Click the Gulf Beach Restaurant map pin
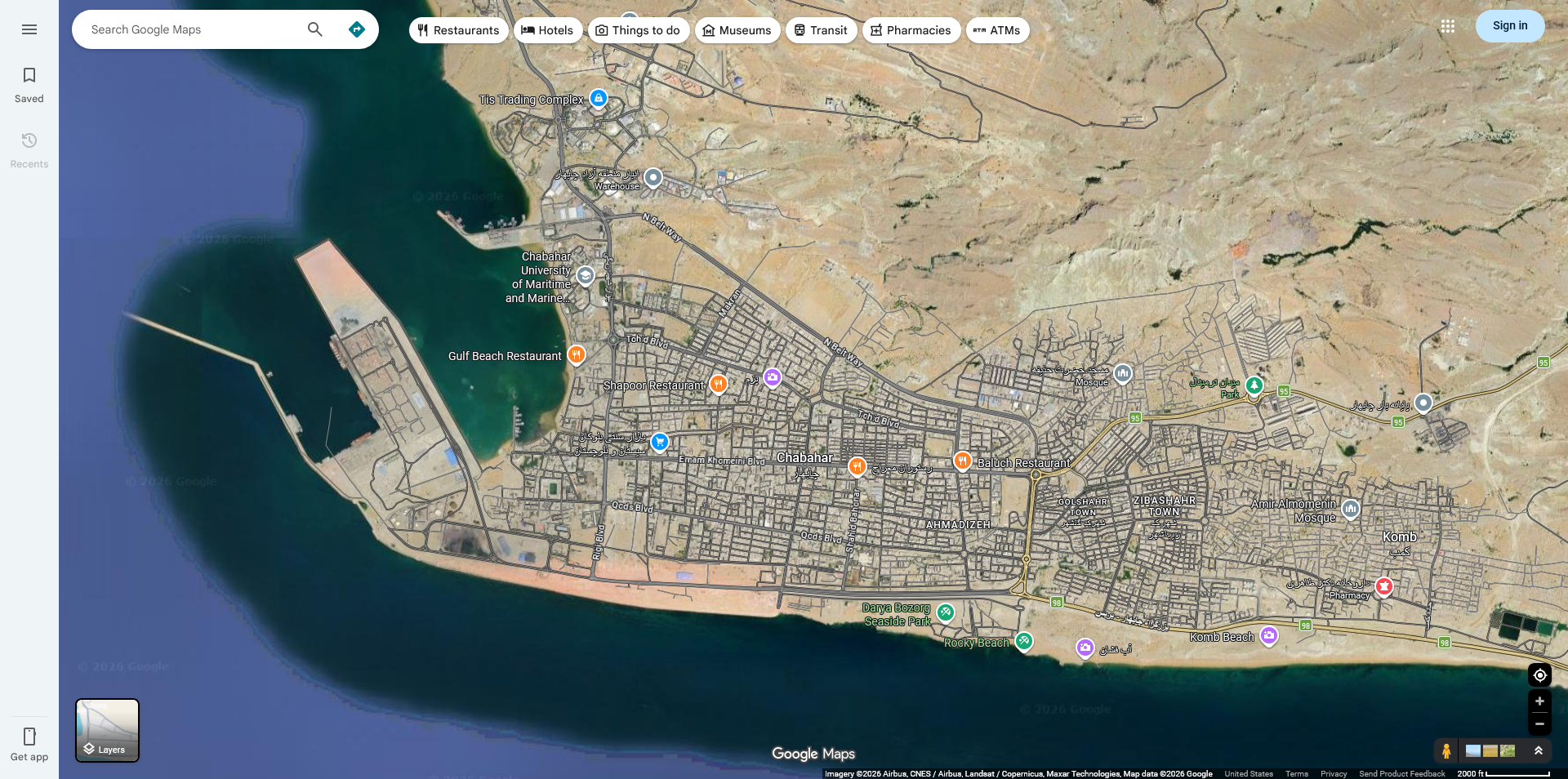The width and height of the screenshot is (1568, 779). point(577,354)
